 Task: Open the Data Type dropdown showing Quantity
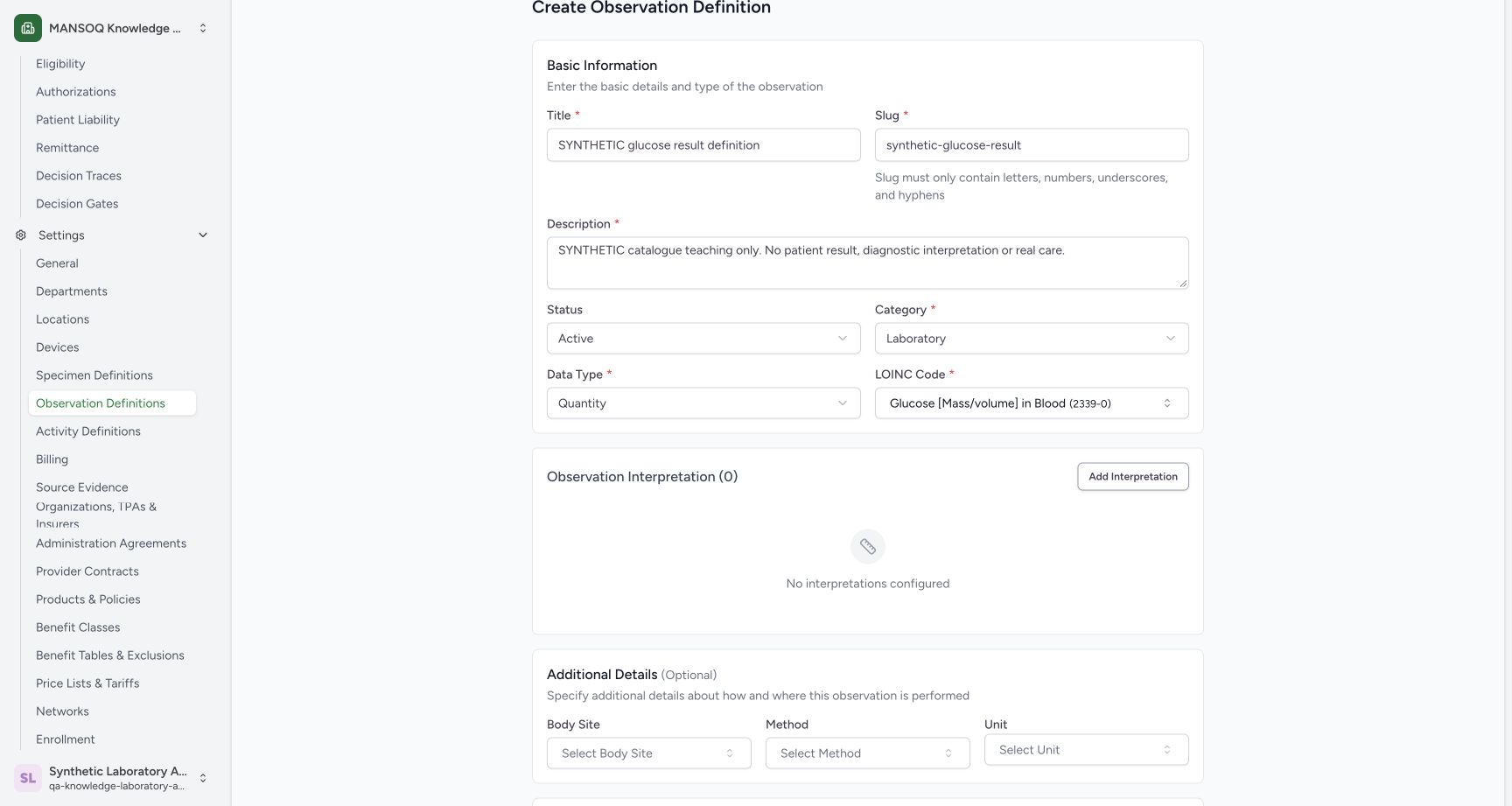703,403
